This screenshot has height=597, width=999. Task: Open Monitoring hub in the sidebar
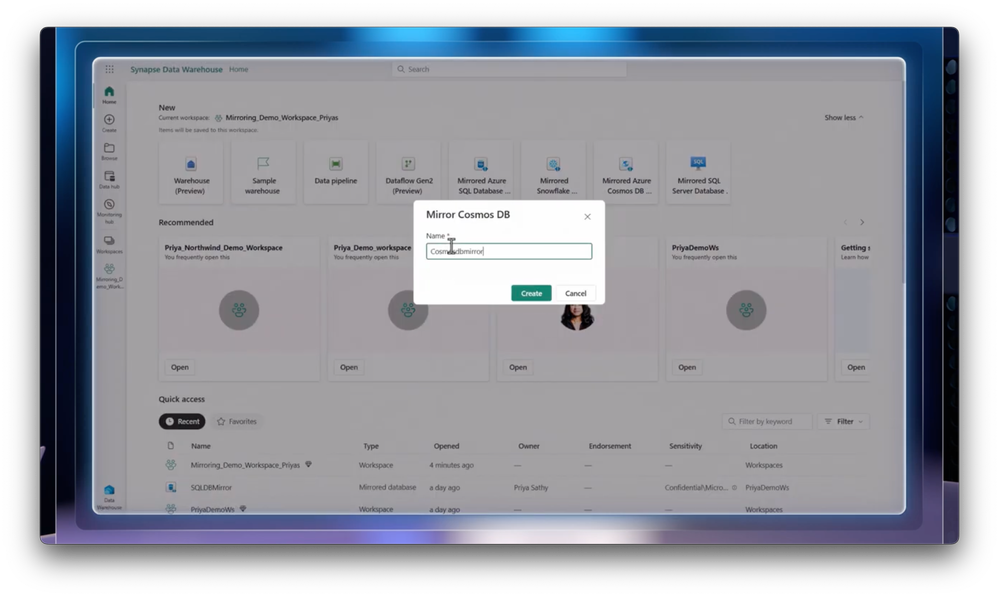(x=110, y=211)
